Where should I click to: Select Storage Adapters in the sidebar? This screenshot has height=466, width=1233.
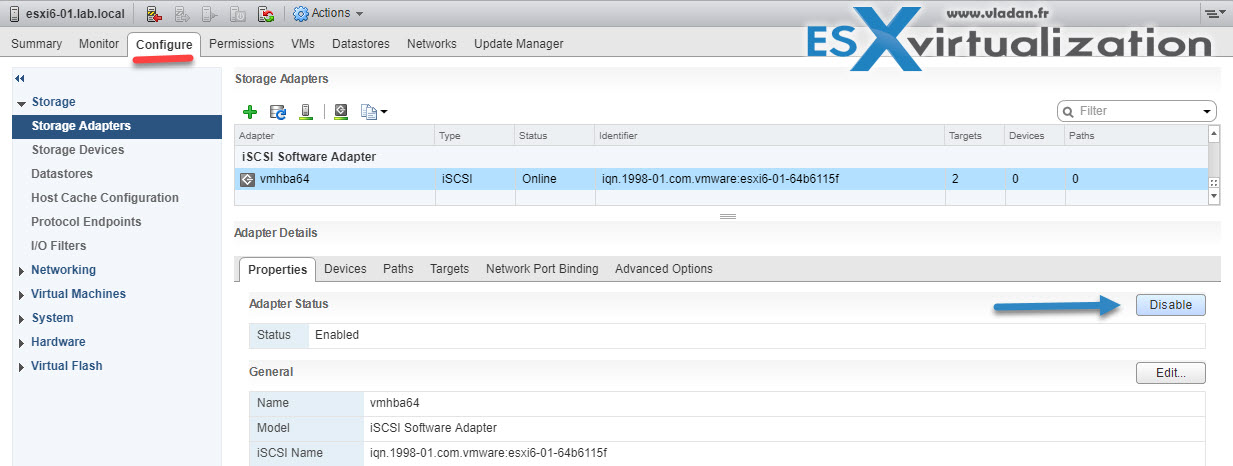[117, 126]
